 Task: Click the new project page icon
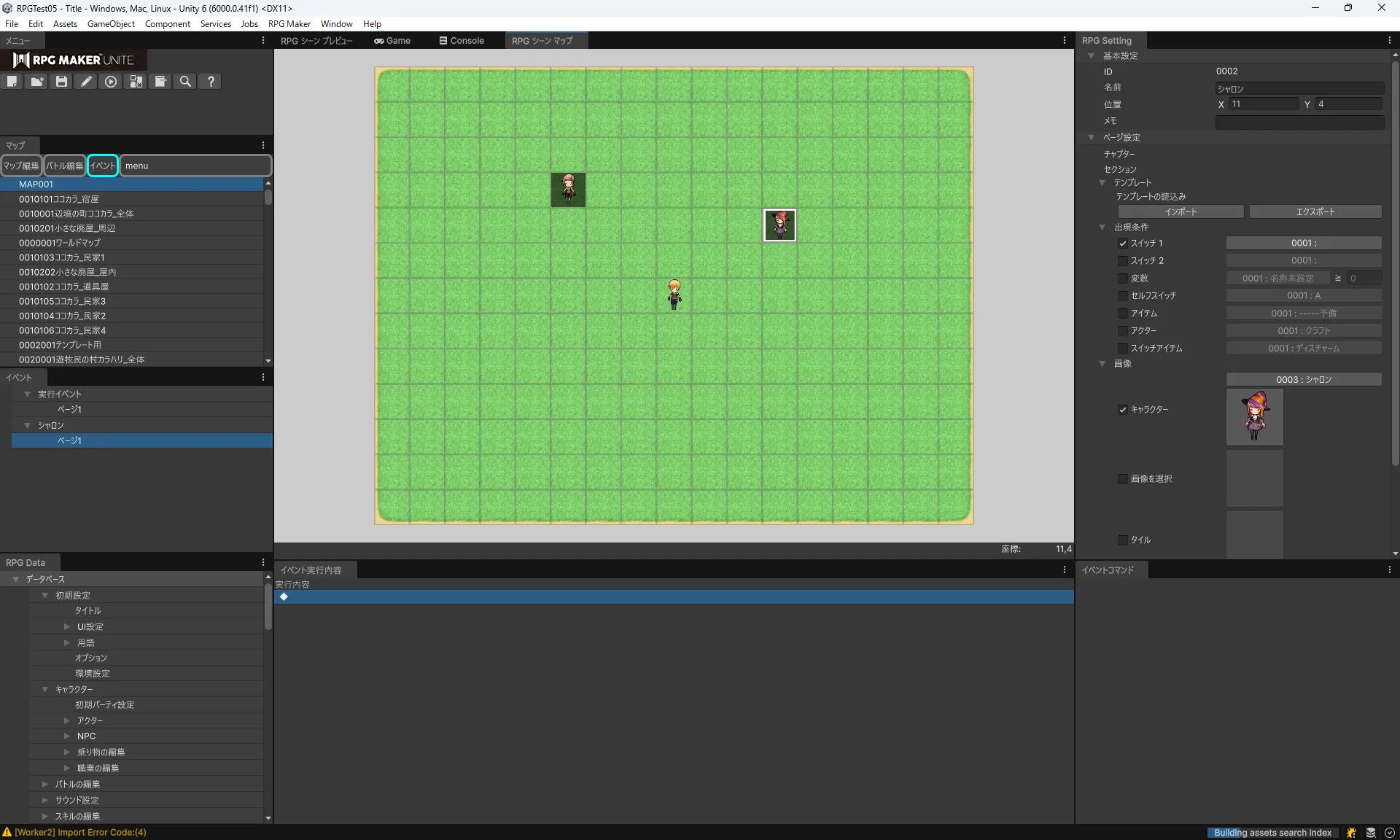12,82
